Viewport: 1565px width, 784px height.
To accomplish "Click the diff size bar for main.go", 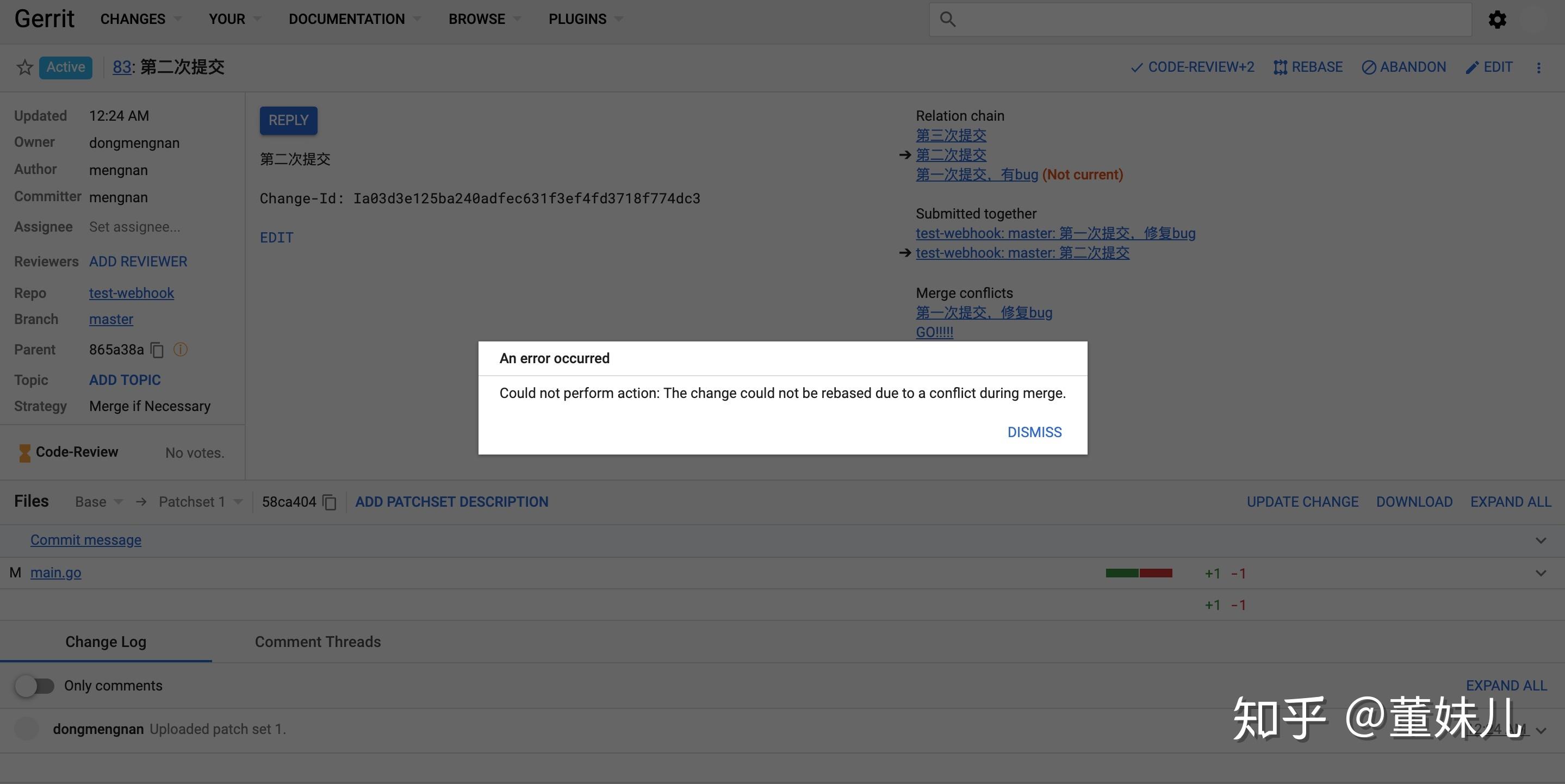I will 1139,573.
